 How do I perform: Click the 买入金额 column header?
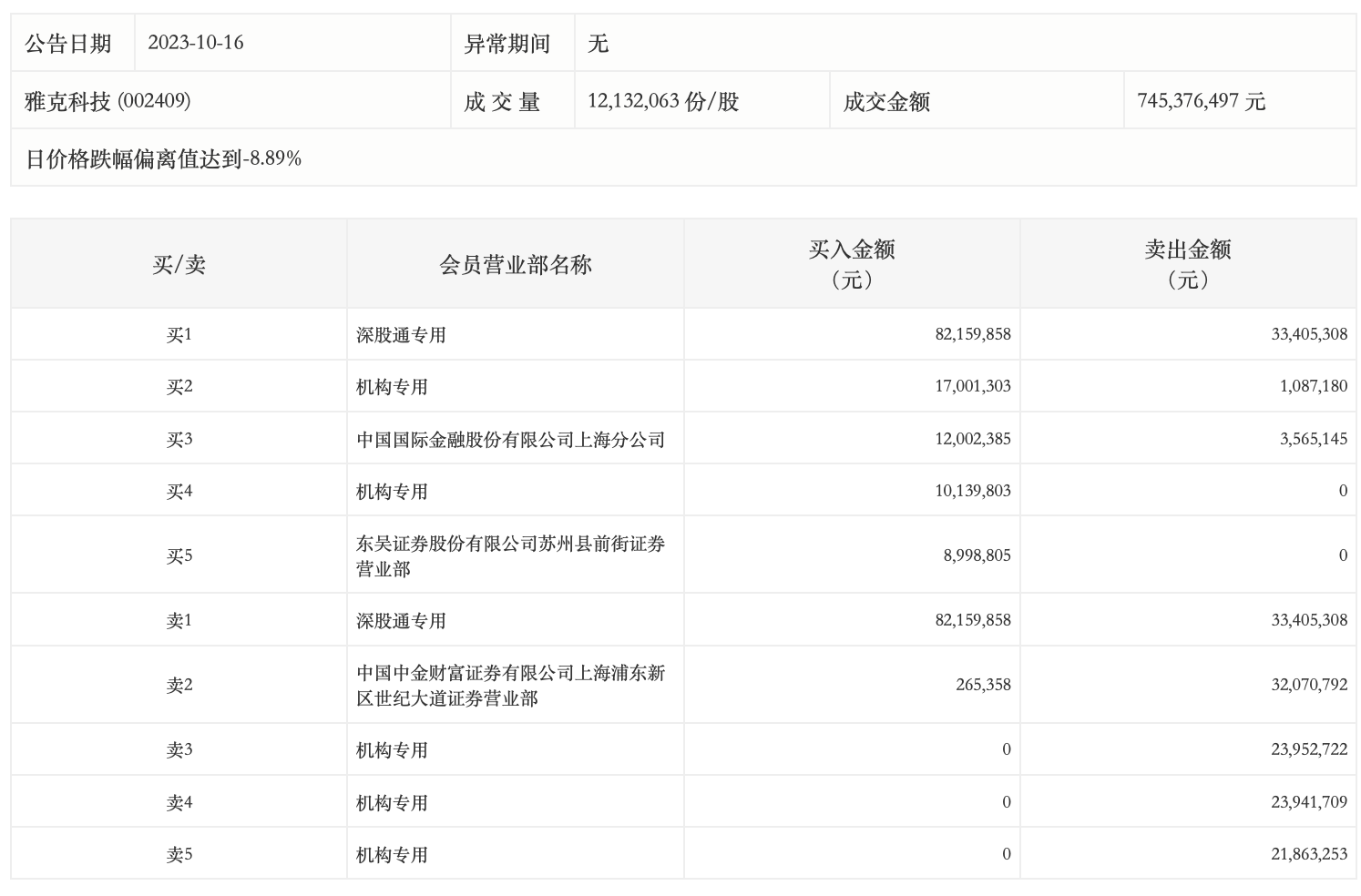pyautogui.click(x=851, y=264)
